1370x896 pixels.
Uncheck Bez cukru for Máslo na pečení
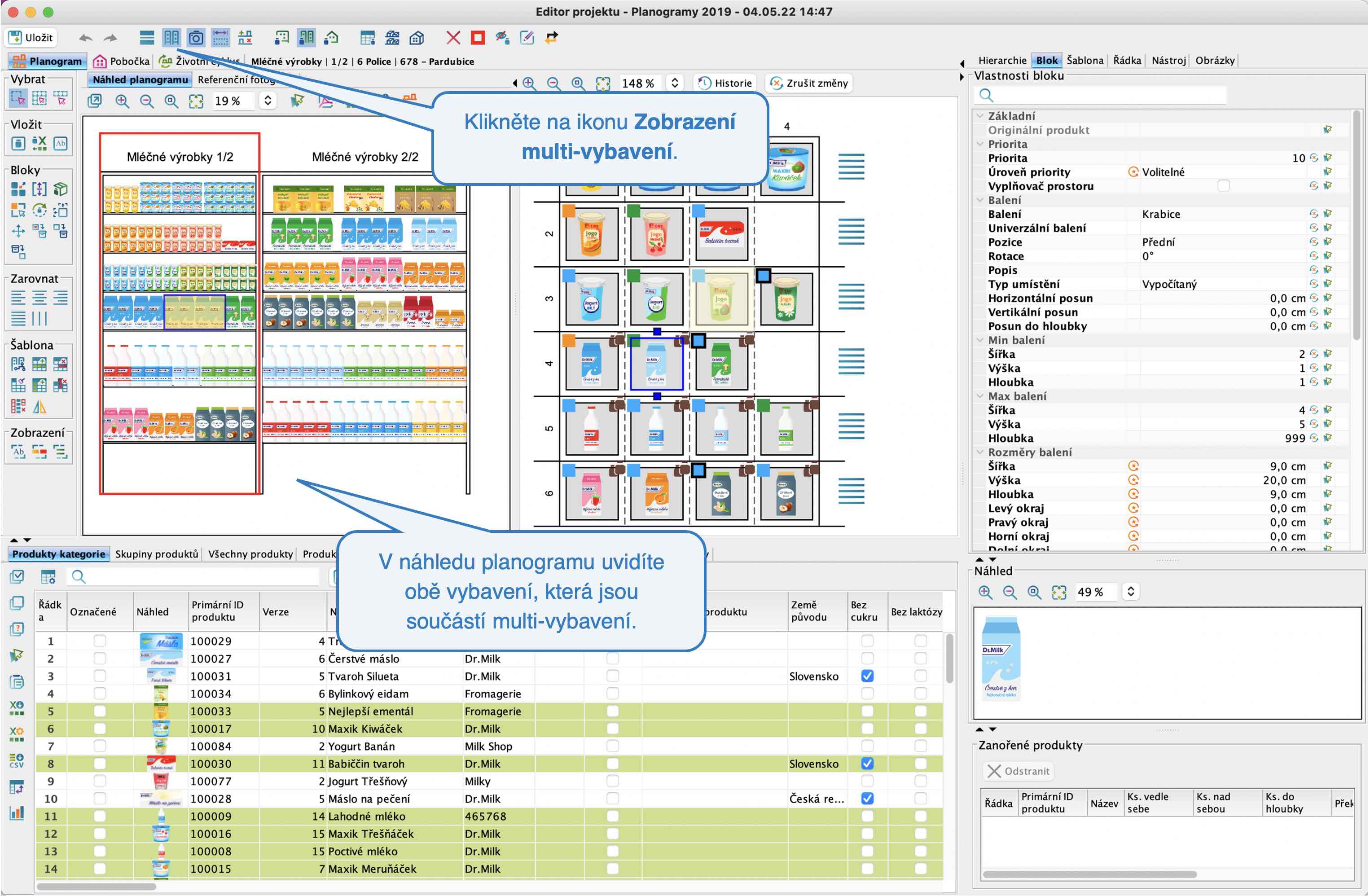pyautogui.click(x=868, y=799)
